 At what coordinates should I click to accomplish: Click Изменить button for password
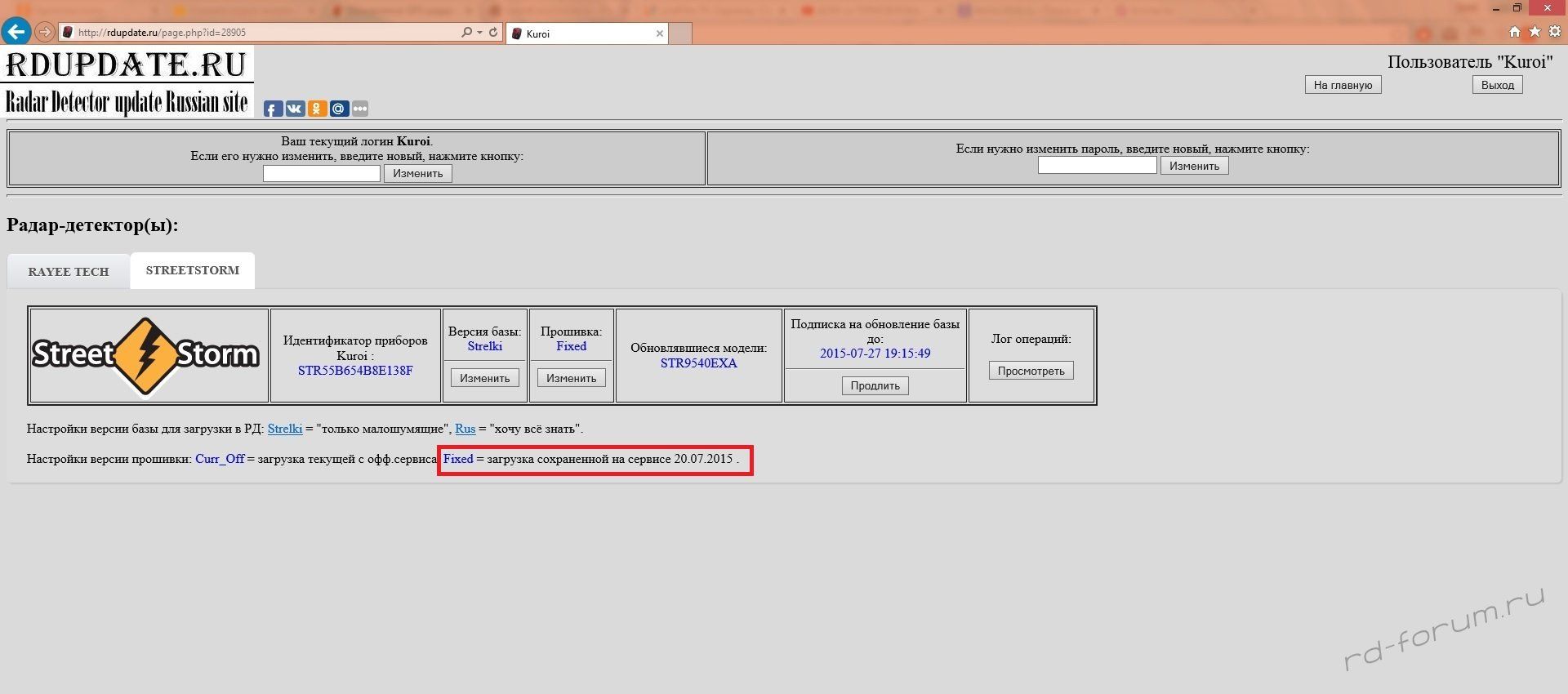click(1194, 166)
